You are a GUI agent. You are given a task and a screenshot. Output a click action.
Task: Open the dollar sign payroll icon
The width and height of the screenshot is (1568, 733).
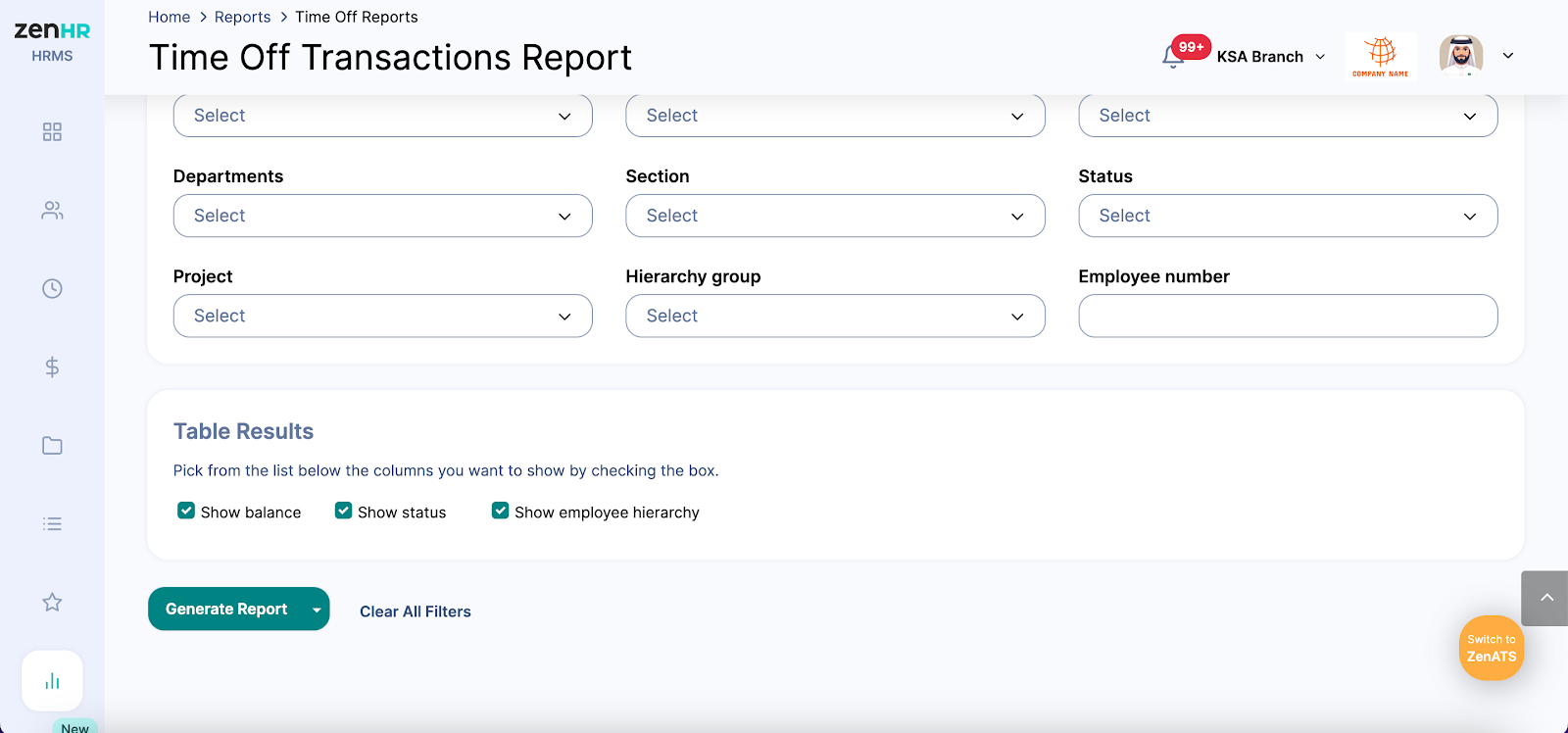pos(52,367)
